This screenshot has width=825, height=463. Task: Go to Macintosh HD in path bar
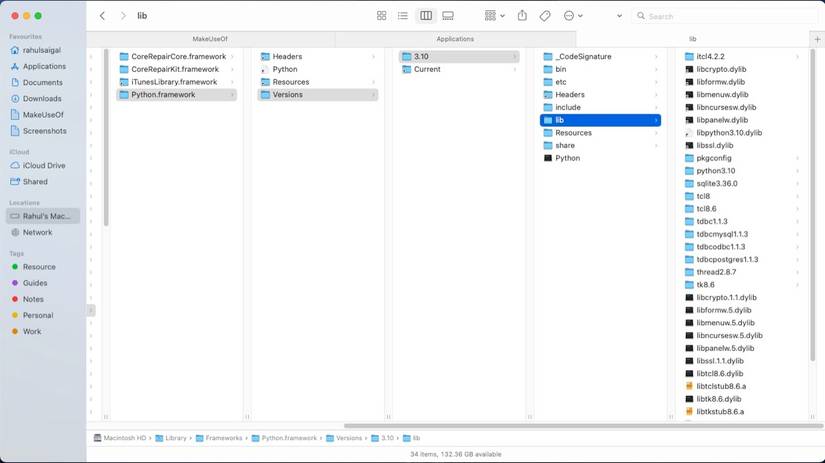(120, 438)
